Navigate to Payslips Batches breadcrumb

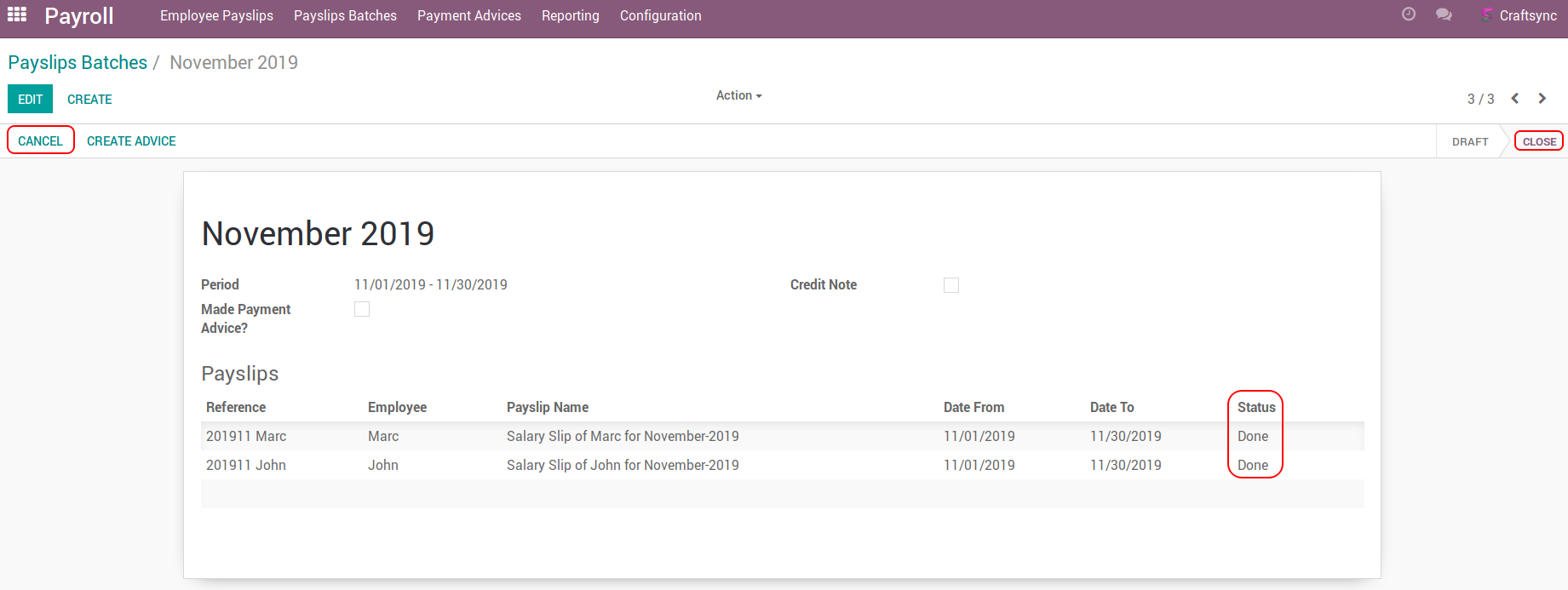point(78,62)
